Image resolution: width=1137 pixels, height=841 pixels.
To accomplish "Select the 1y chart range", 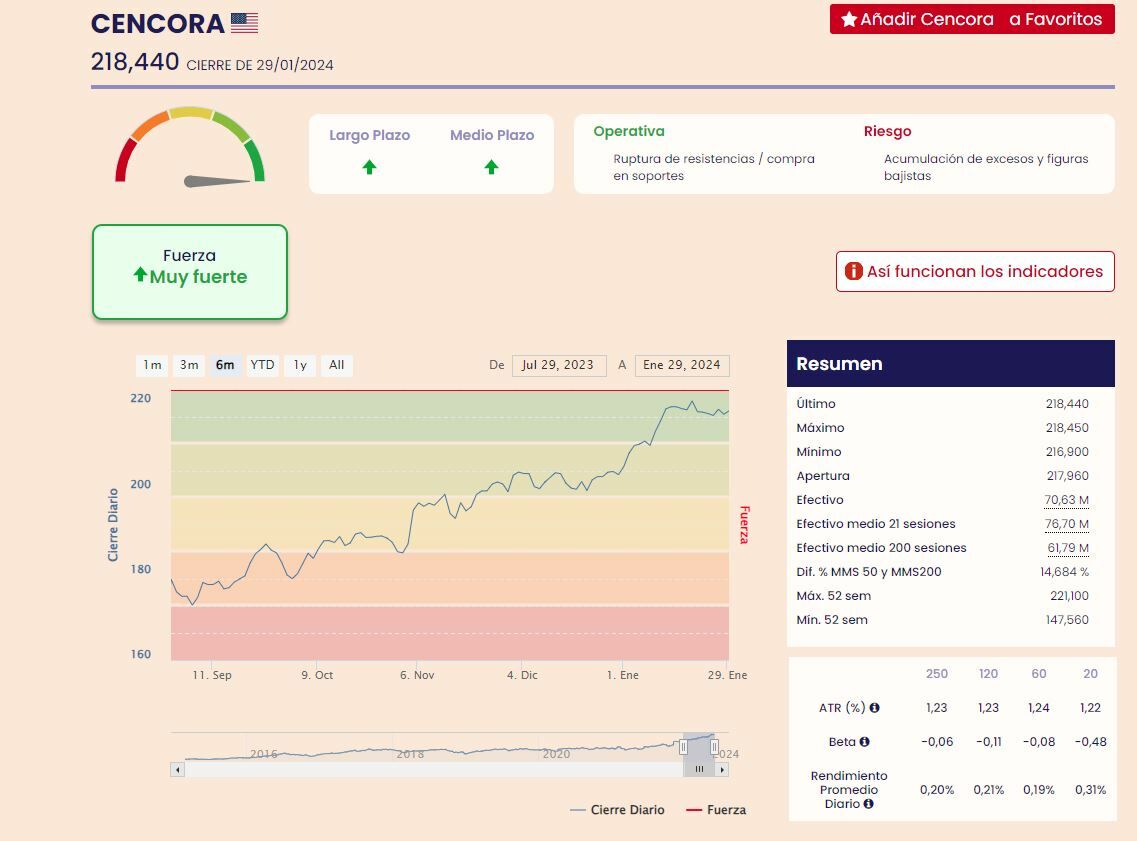I will [300, 365].
